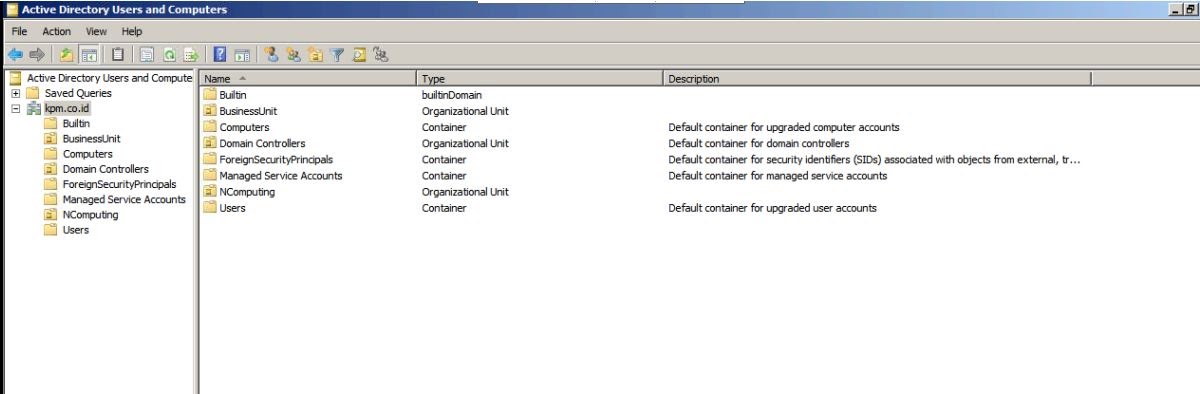Viewport: 1200px width, 394px height.
Task: Click the BusinessUnit OU icon in the list
Action: [210, 111]
